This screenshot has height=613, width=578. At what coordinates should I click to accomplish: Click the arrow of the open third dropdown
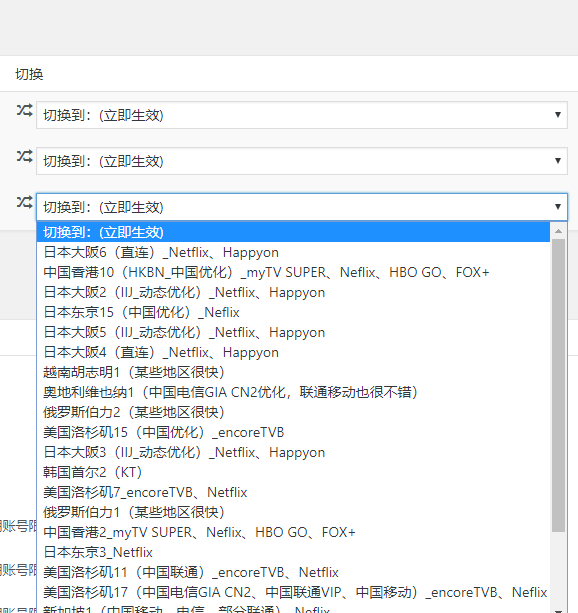click(x=558, y=207)
